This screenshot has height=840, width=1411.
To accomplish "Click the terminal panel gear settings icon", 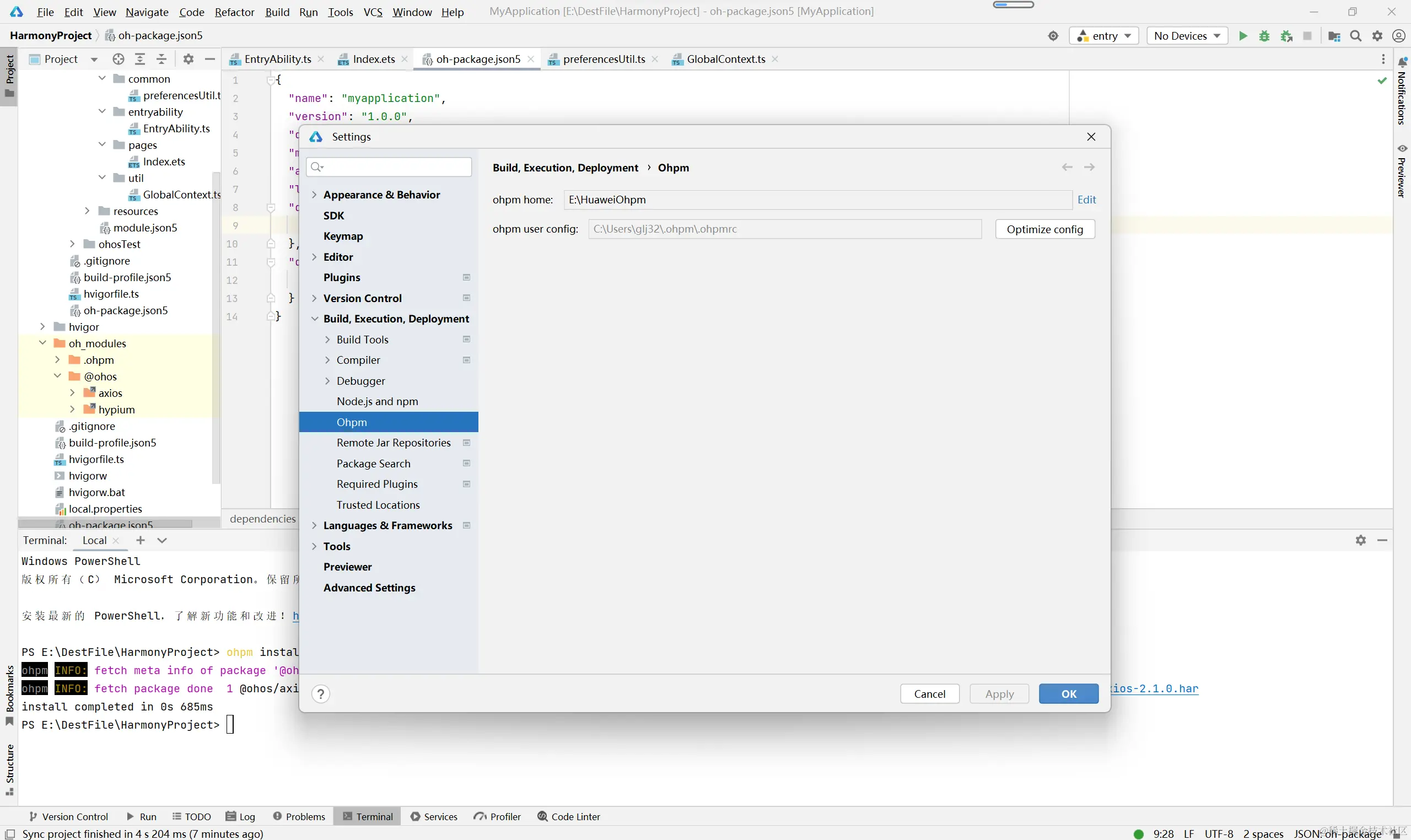I will point(1361,540).
